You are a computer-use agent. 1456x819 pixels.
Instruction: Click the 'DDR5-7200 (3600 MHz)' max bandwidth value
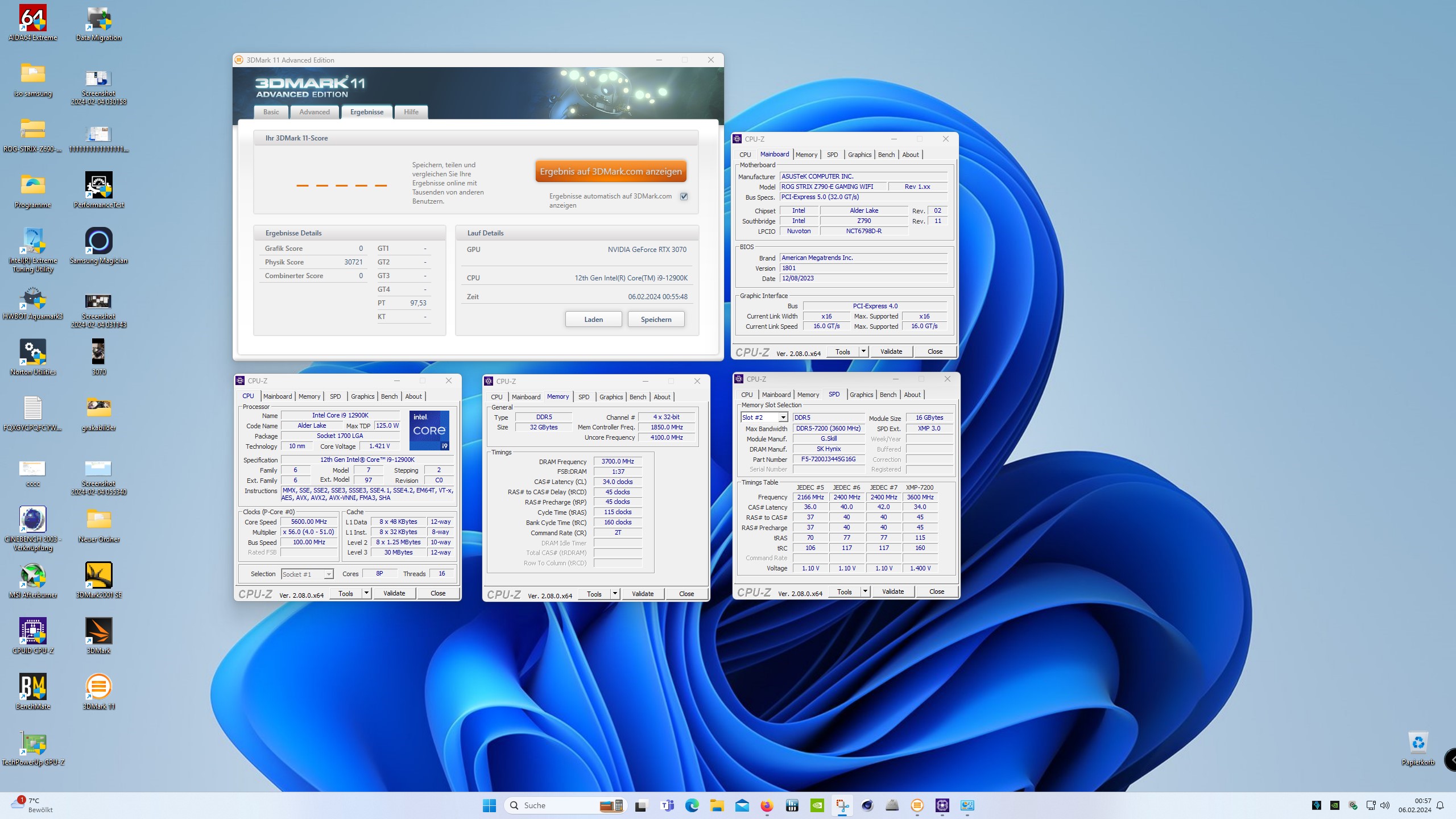click(x=828, y=428)
